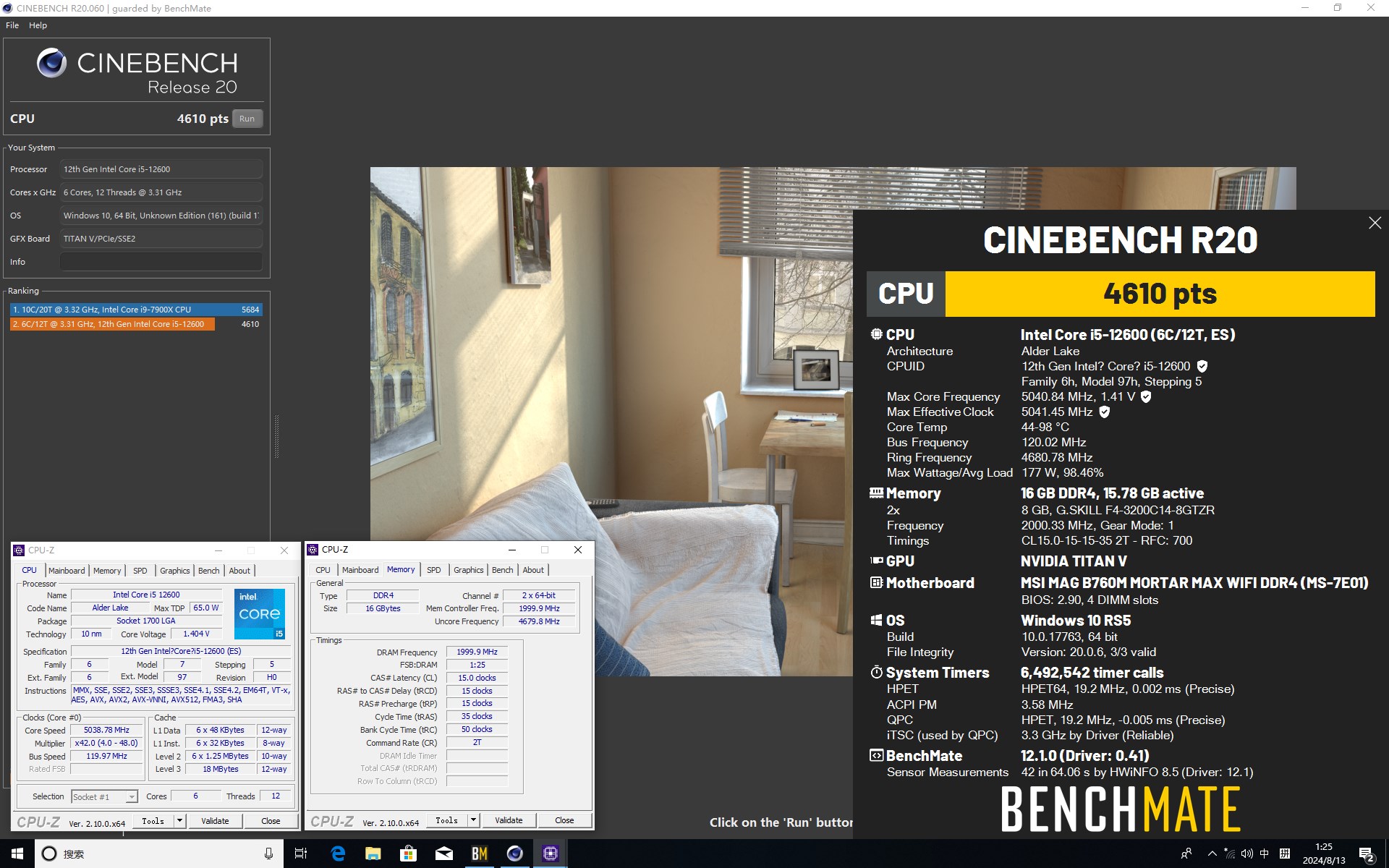
Task: Switch to Mainboard tab in left CPU-Z
Action: (x=67, y=571)
